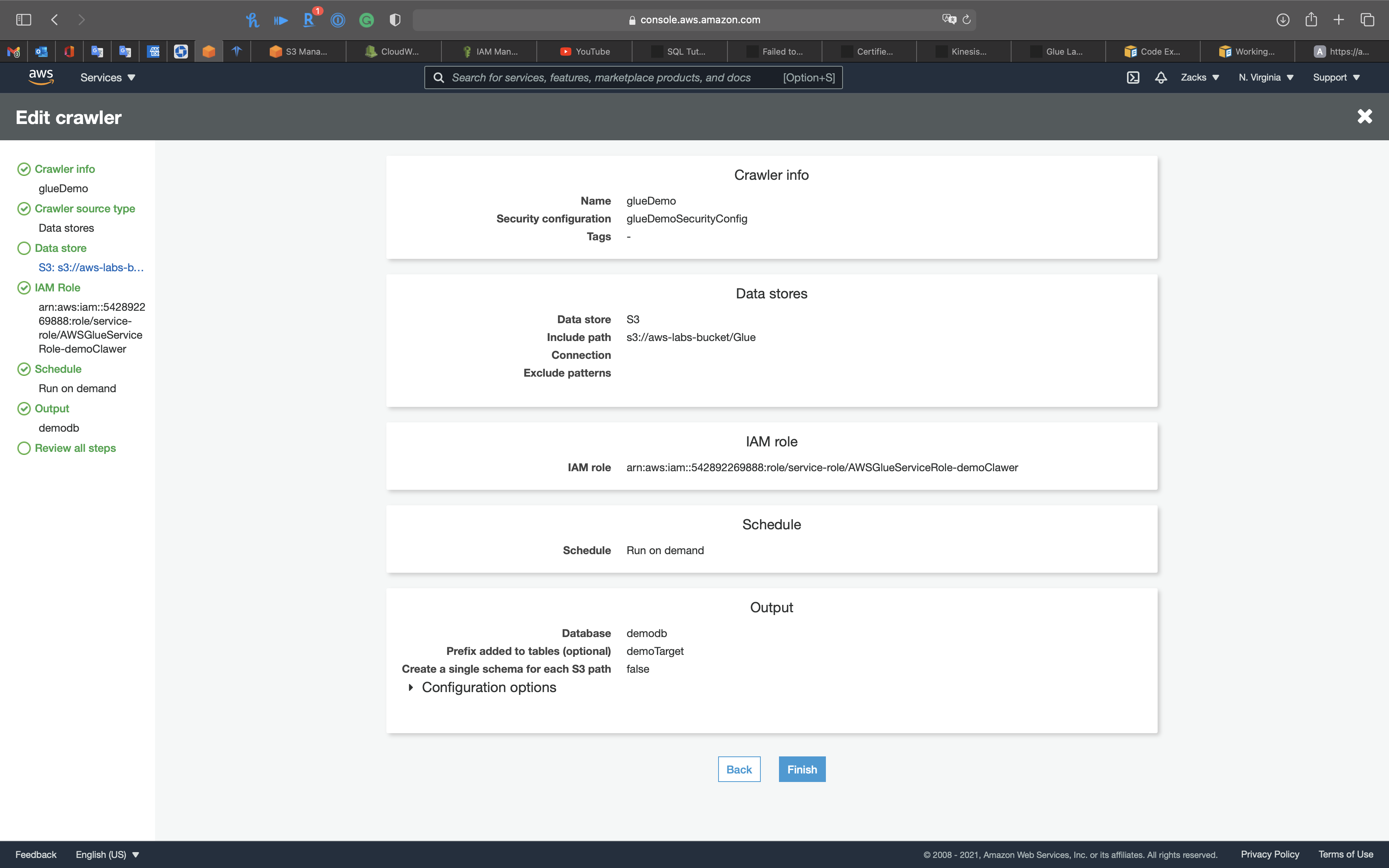This screenshot has height=868, width=1389.
Task: Select Data store step in sidebar
Action: pos(60,248)
